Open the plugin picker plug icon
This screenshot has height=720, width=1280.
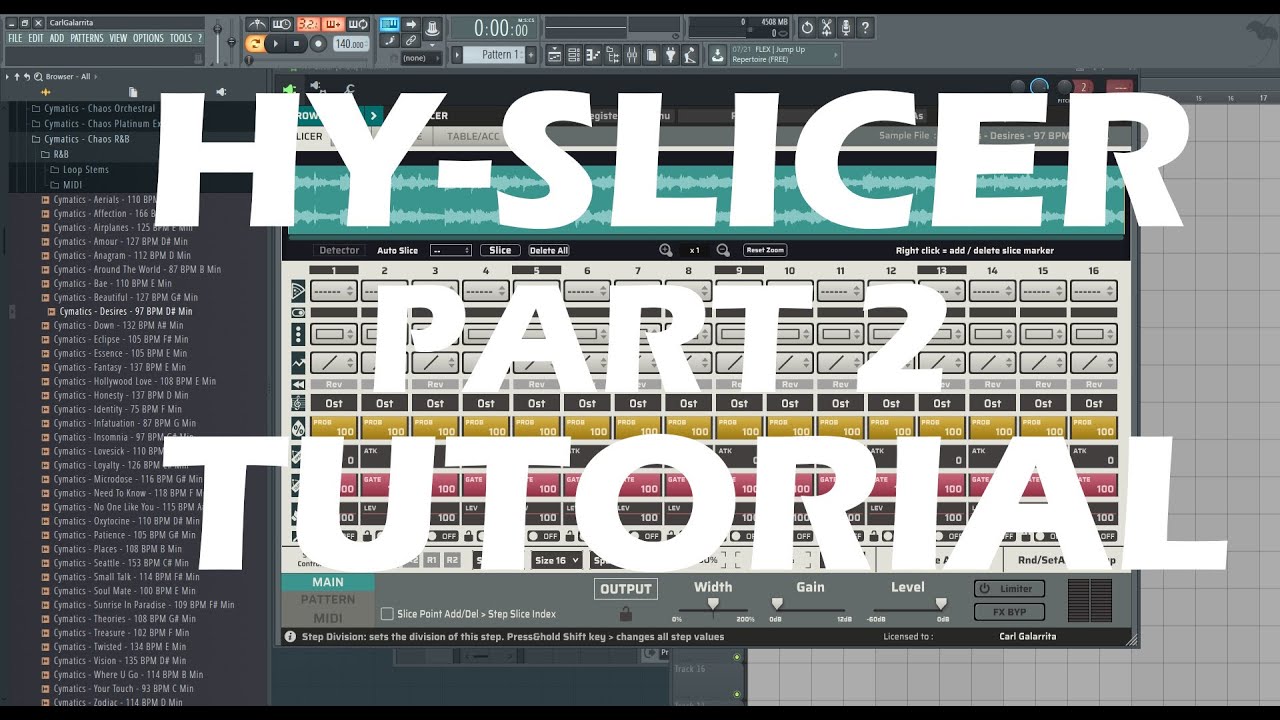(x=670, y=55)
